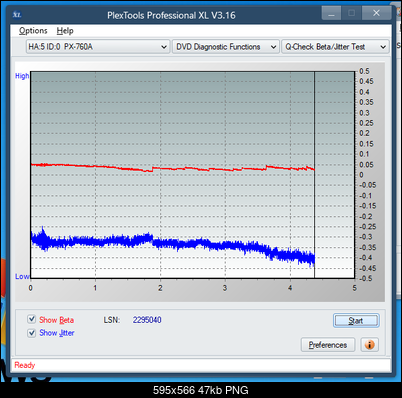Open the Q-Check Beta/Jitter Test dropdown
This screenshot has height=398, width=402.
tap(335, 47)
